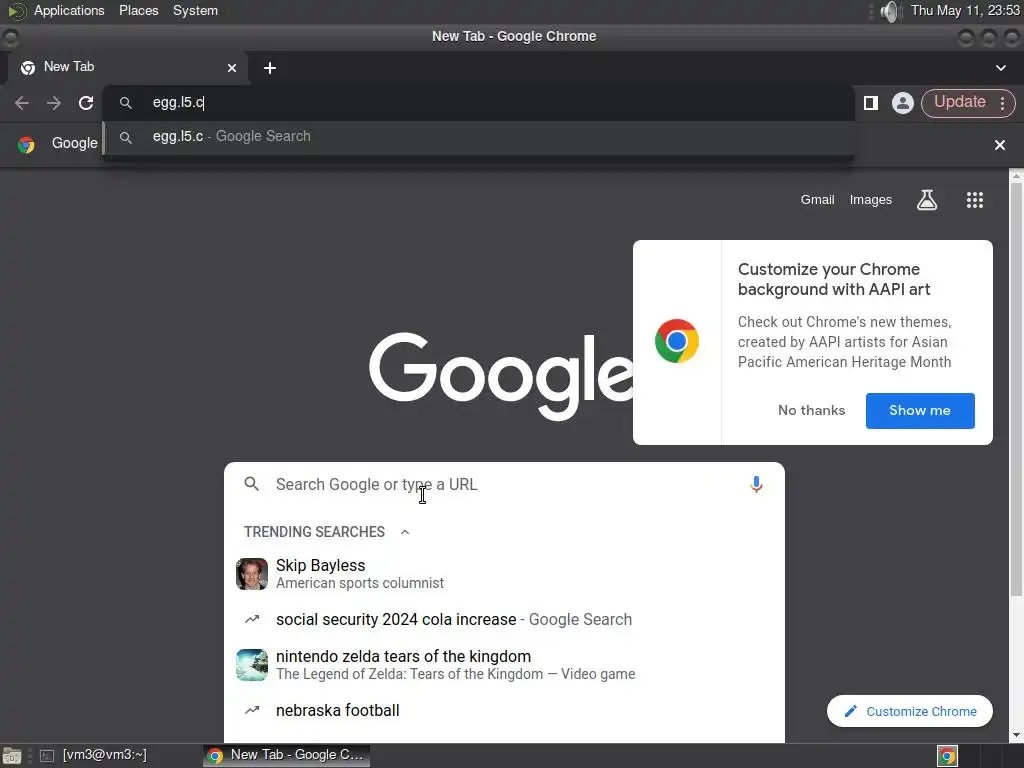Image resolution: width=1024 pixels, height=768 pixels.
Task: Select the New Tab - Google Chrome taskbar item
Action: (286, 755)
